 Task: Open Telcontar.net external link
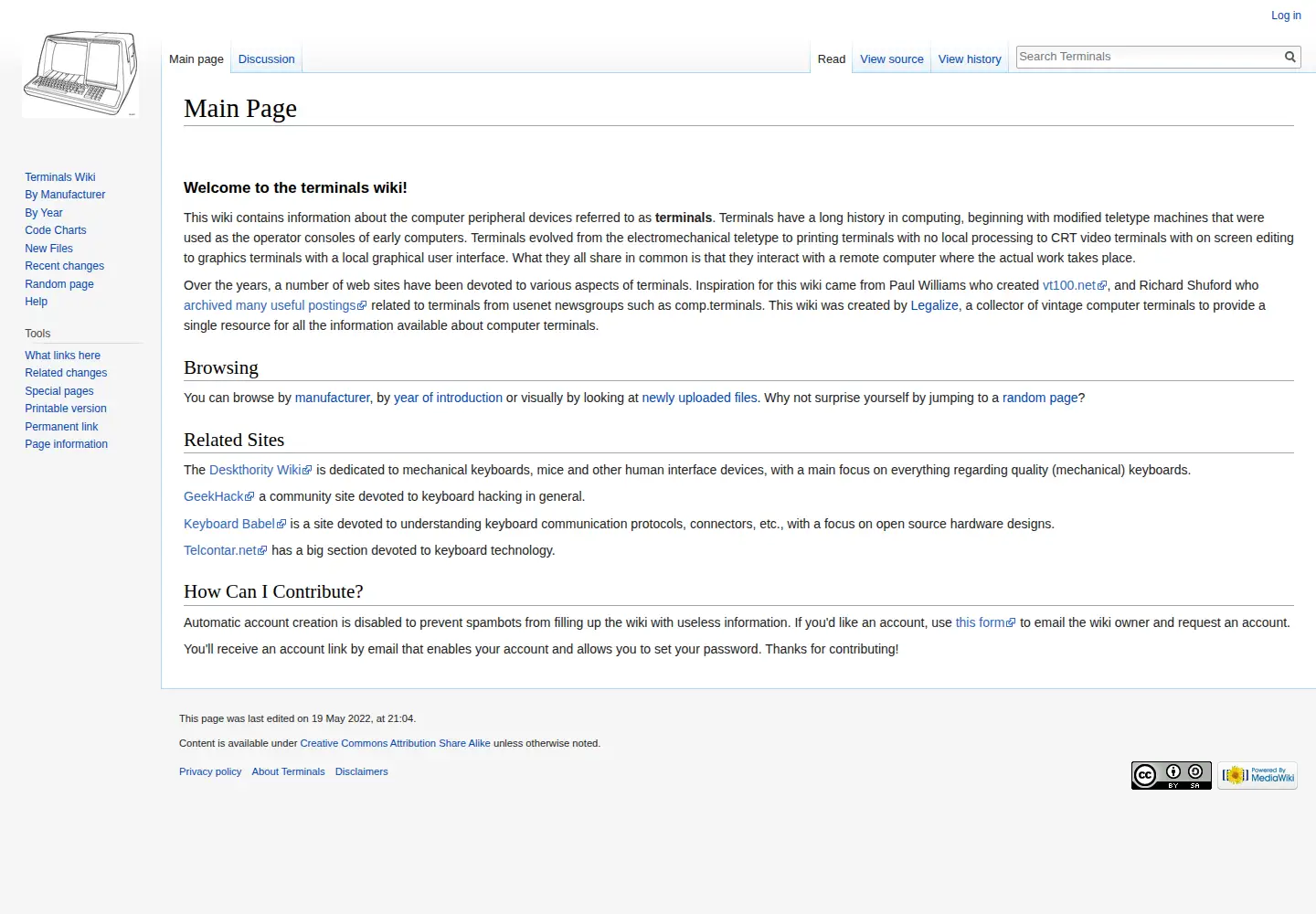tap(226, 550)
